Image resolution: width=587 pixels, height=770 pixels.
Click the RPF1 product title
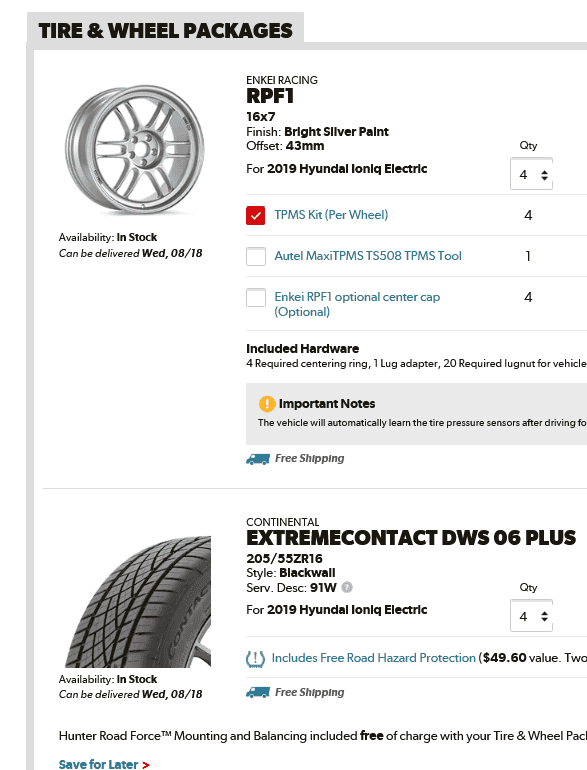point(270,96)
